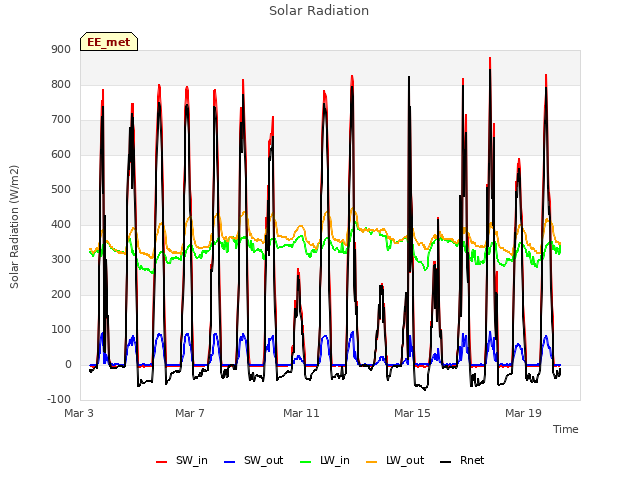Click the Mar 19 x-axis label

tap(523, 413)
